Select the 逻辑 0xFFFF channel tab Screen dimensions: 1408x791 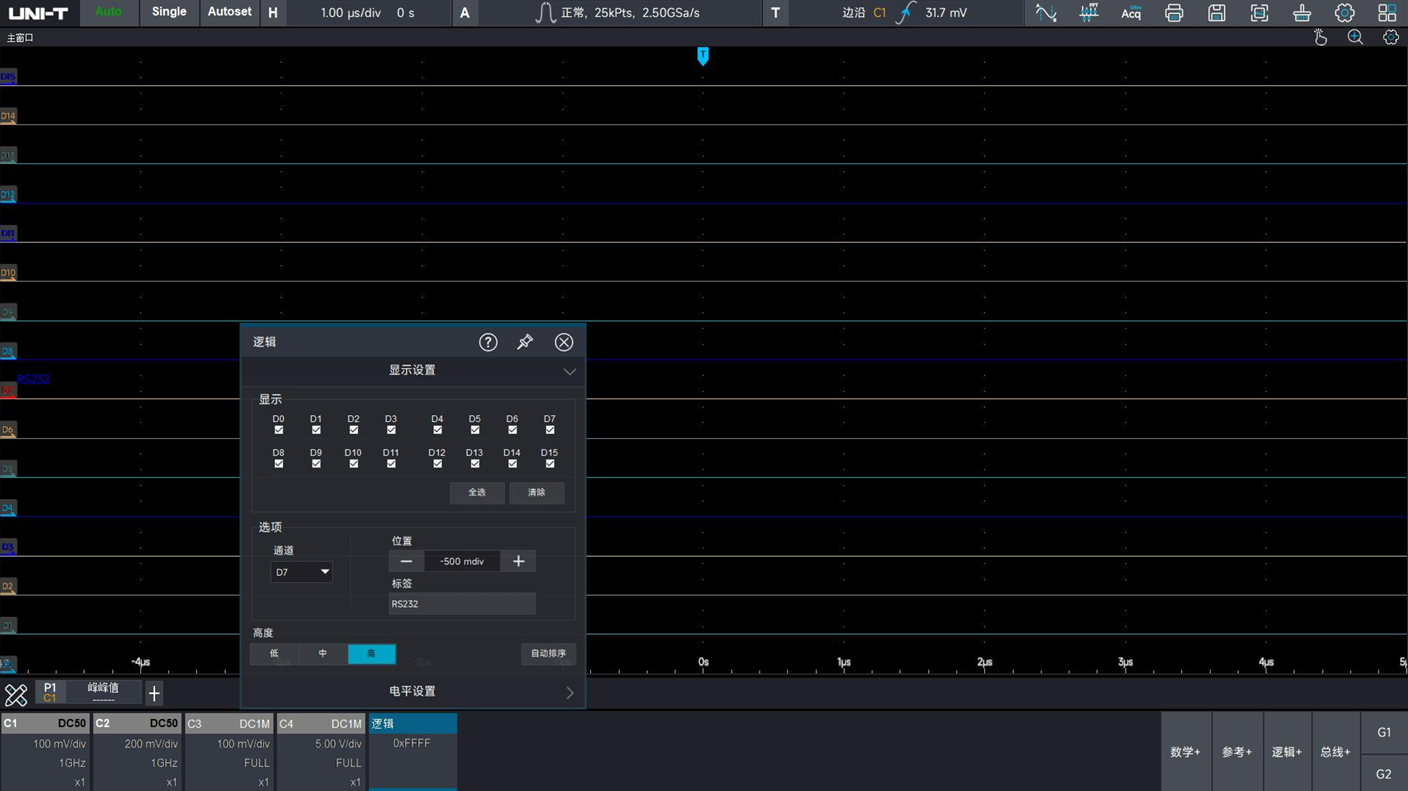coord(413,752)
